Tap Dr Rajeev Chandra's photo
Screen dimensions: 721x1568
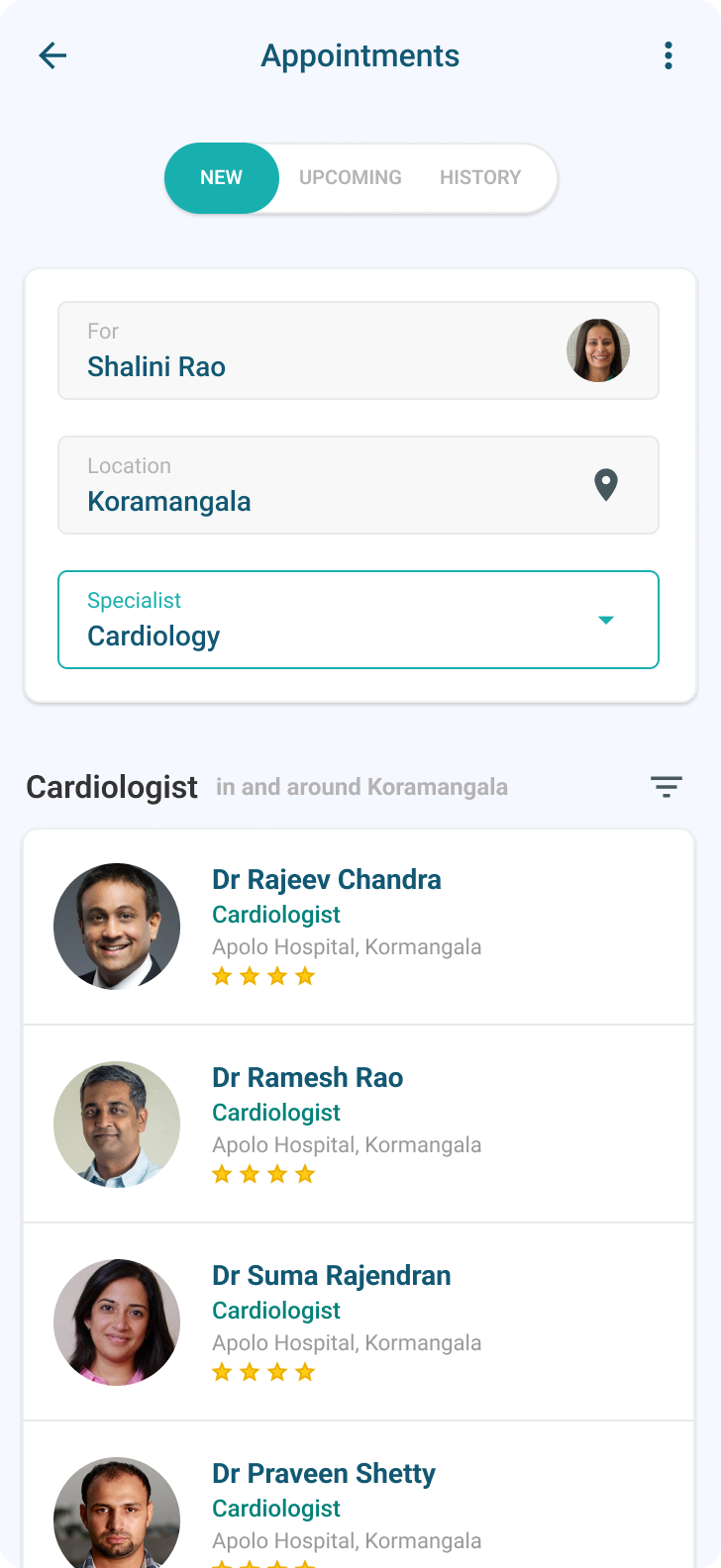pyautogui.click(x=117, y=927)
